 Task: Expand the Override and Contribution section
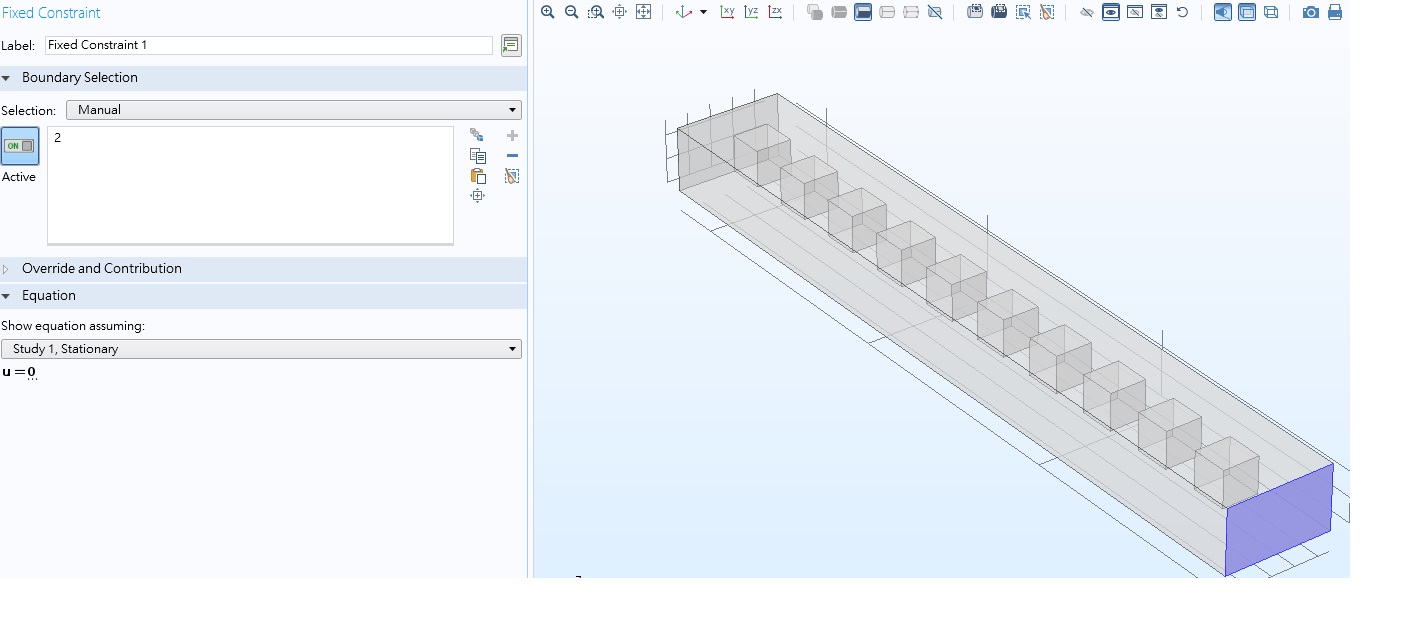tap(102, 268)
